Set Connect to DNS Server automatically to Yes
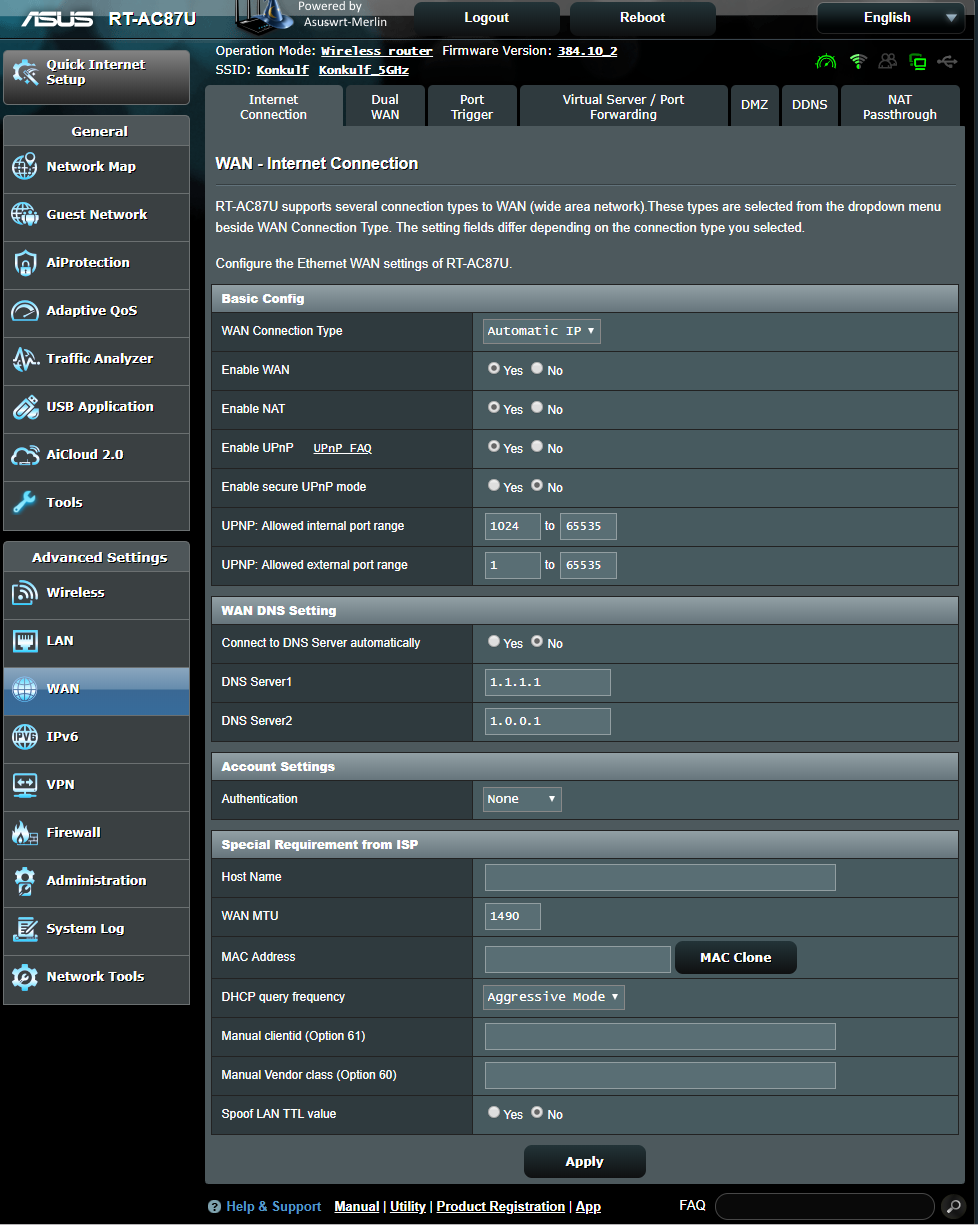This screenshot has width=978, height=1226. (x=494, y=642)
